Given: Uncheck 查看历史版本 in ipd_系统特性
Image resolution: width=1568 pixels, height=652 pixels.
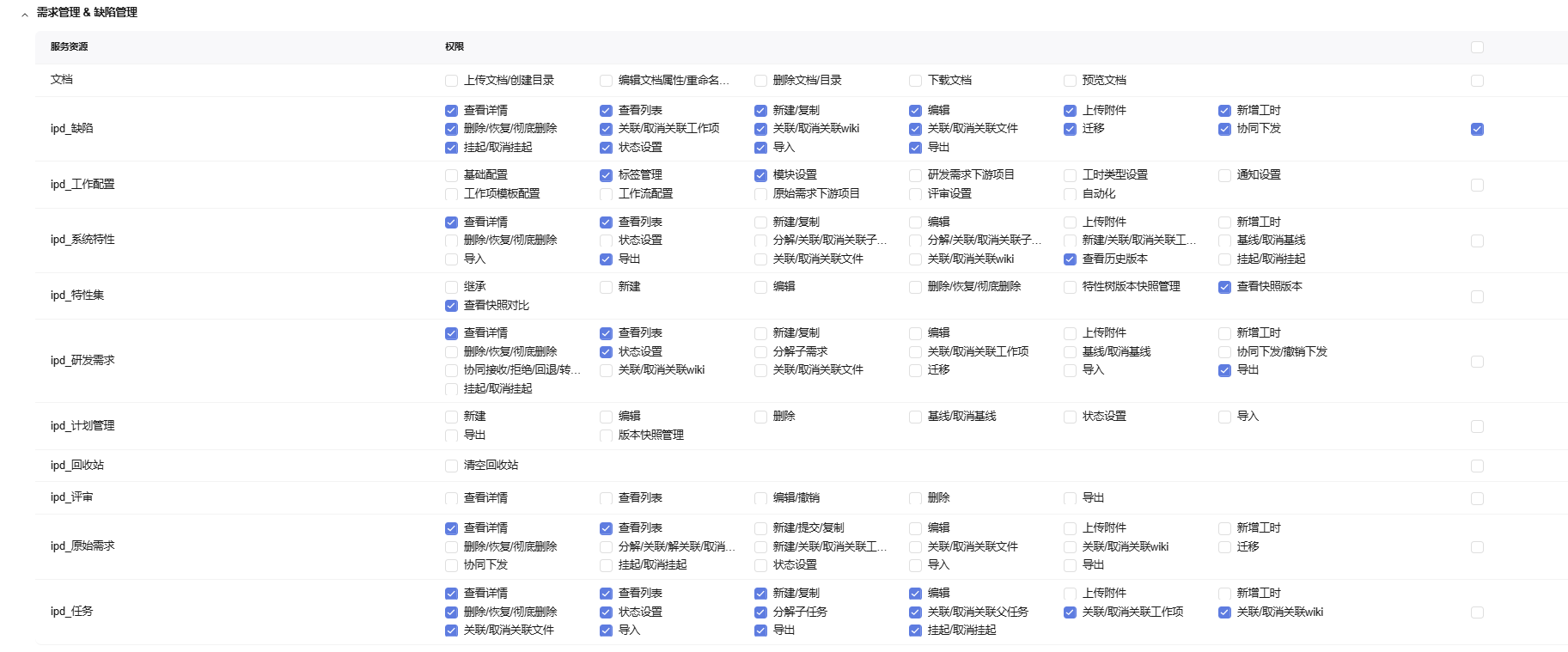Looking at the screenshot, I should [1070, 259].
